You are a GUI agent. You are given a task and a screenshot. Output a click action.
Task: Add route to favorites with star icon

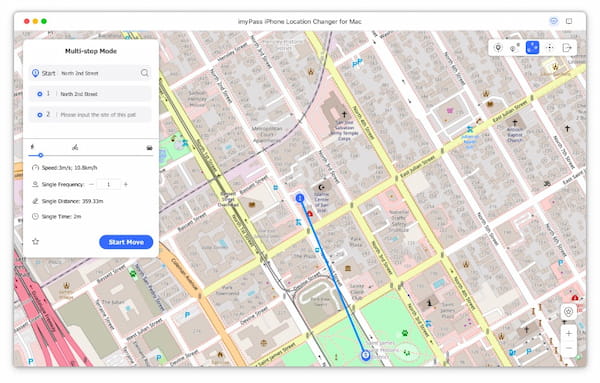point(36,241)
